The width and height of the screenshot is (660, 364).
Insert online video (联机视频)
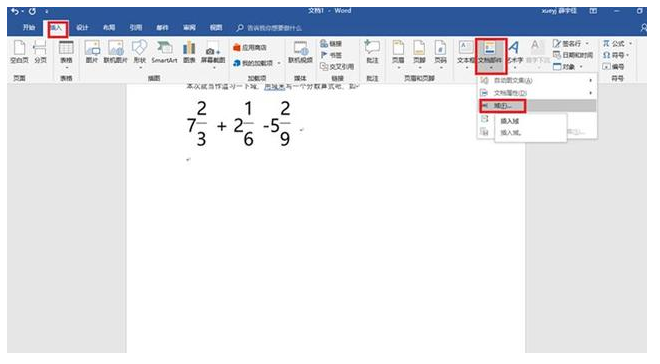click(300, 52)
